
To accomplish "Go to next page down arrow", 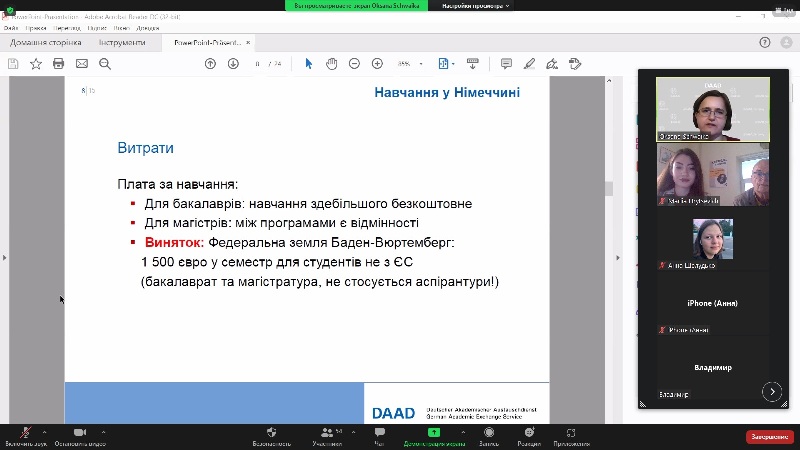I will coord(233,64).
